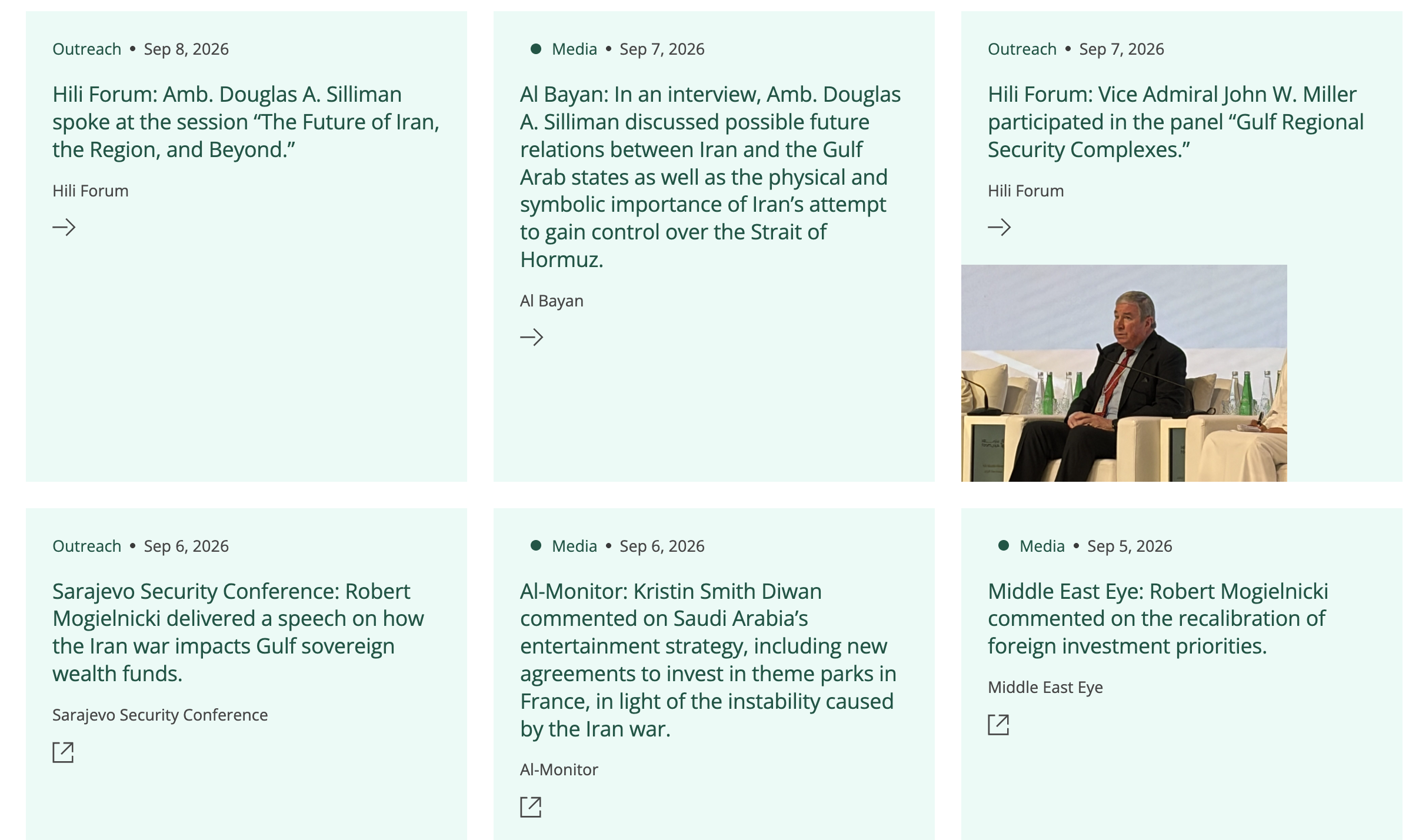Screen dimensions: 1419x840
Task: Select Media category on Sep 6 card
Action: pyautogui.click(x=574, y=546)
